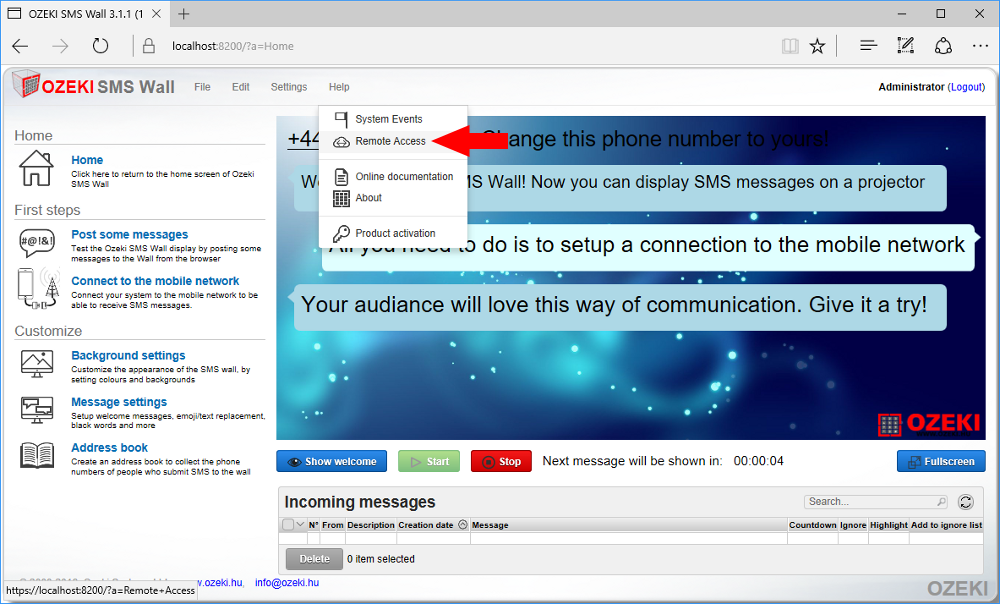Click the Background settings monitor icon

[37, 364]
